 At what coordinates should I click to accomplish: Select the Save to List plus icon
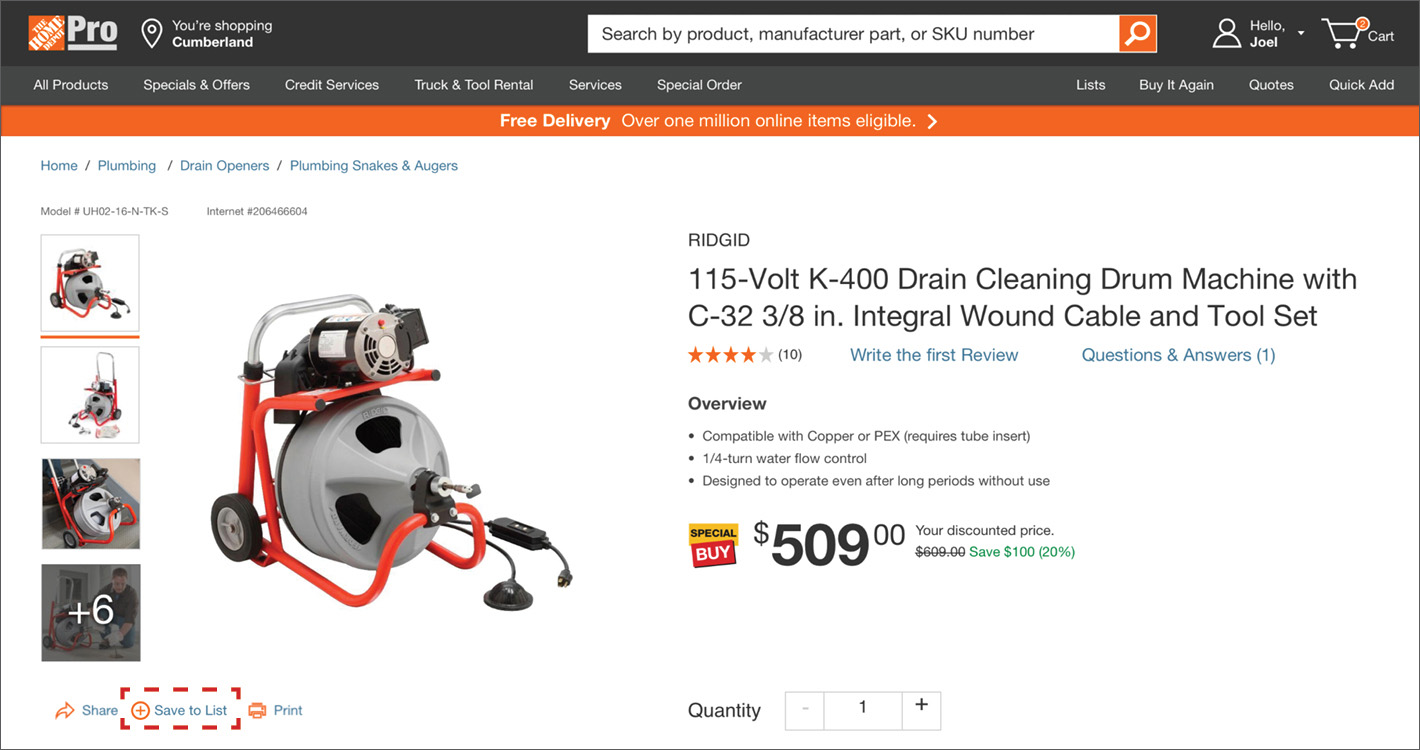[x=139, y=709]
